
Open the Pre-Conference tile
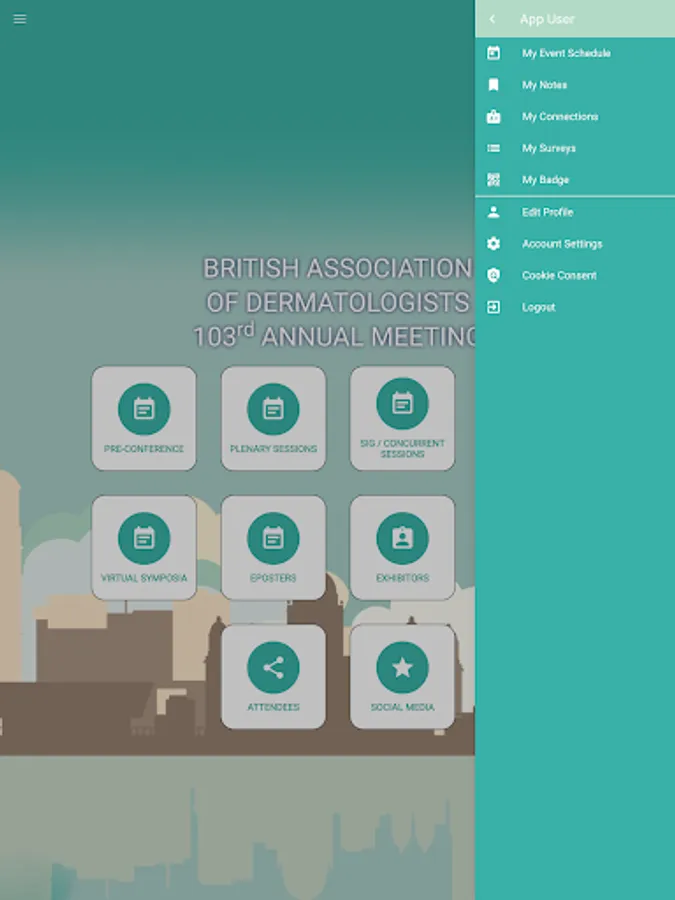pyautogui.click(x=143, y=418)
